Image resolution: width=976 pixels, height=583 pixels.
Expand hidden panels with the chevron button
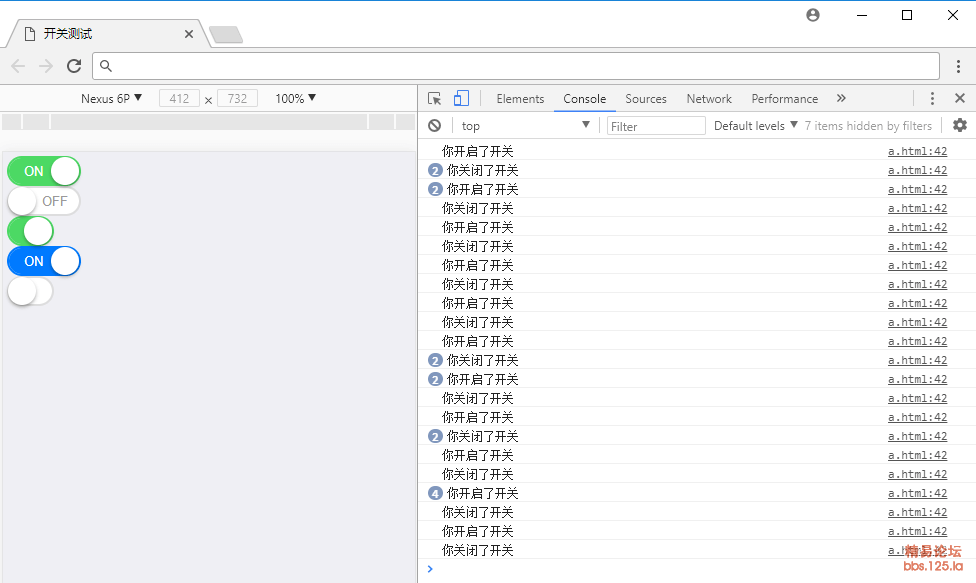pos(841,98)
